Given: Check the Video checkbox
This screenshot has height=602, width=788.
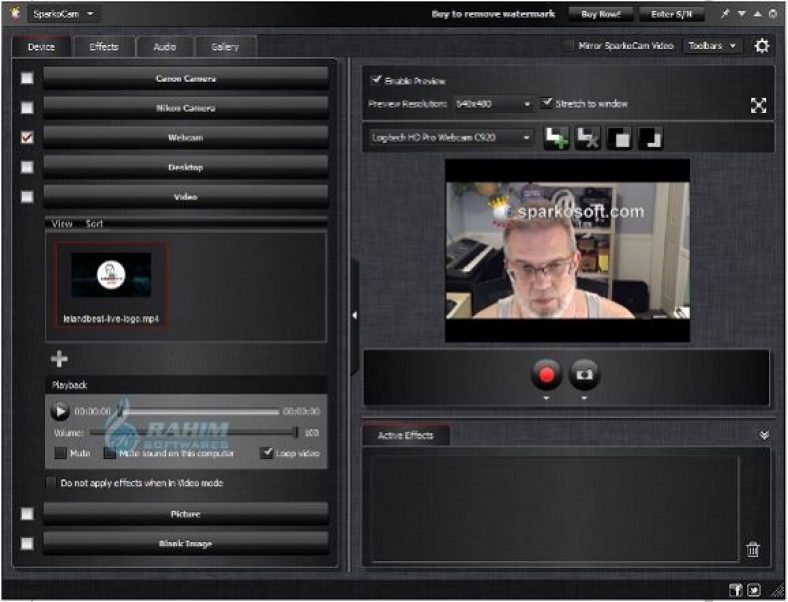Looking at the screenshot, I should (27, 196).
